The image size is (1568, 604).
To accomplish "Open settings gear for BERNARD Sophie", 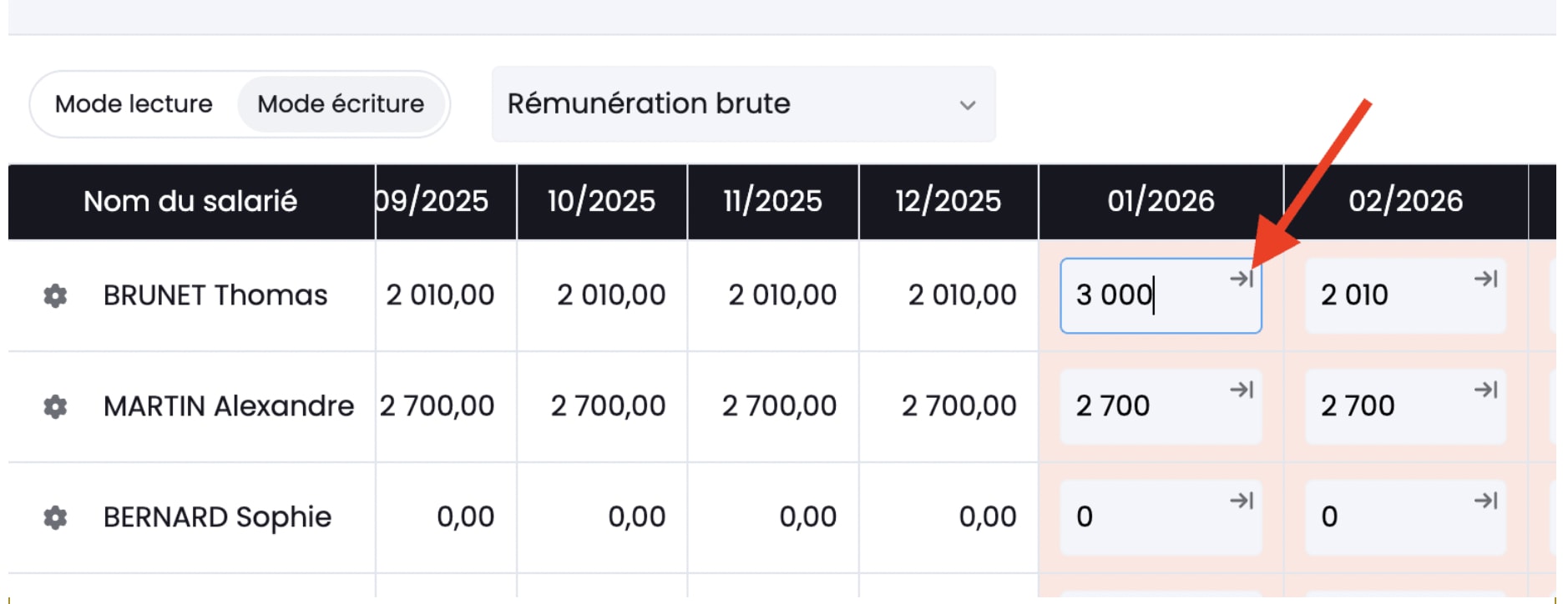I will tap(55, 517).
